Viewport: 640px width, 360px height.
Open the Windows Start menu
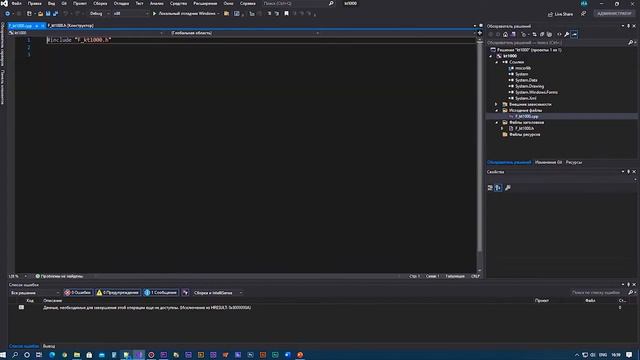click(4, 355)
